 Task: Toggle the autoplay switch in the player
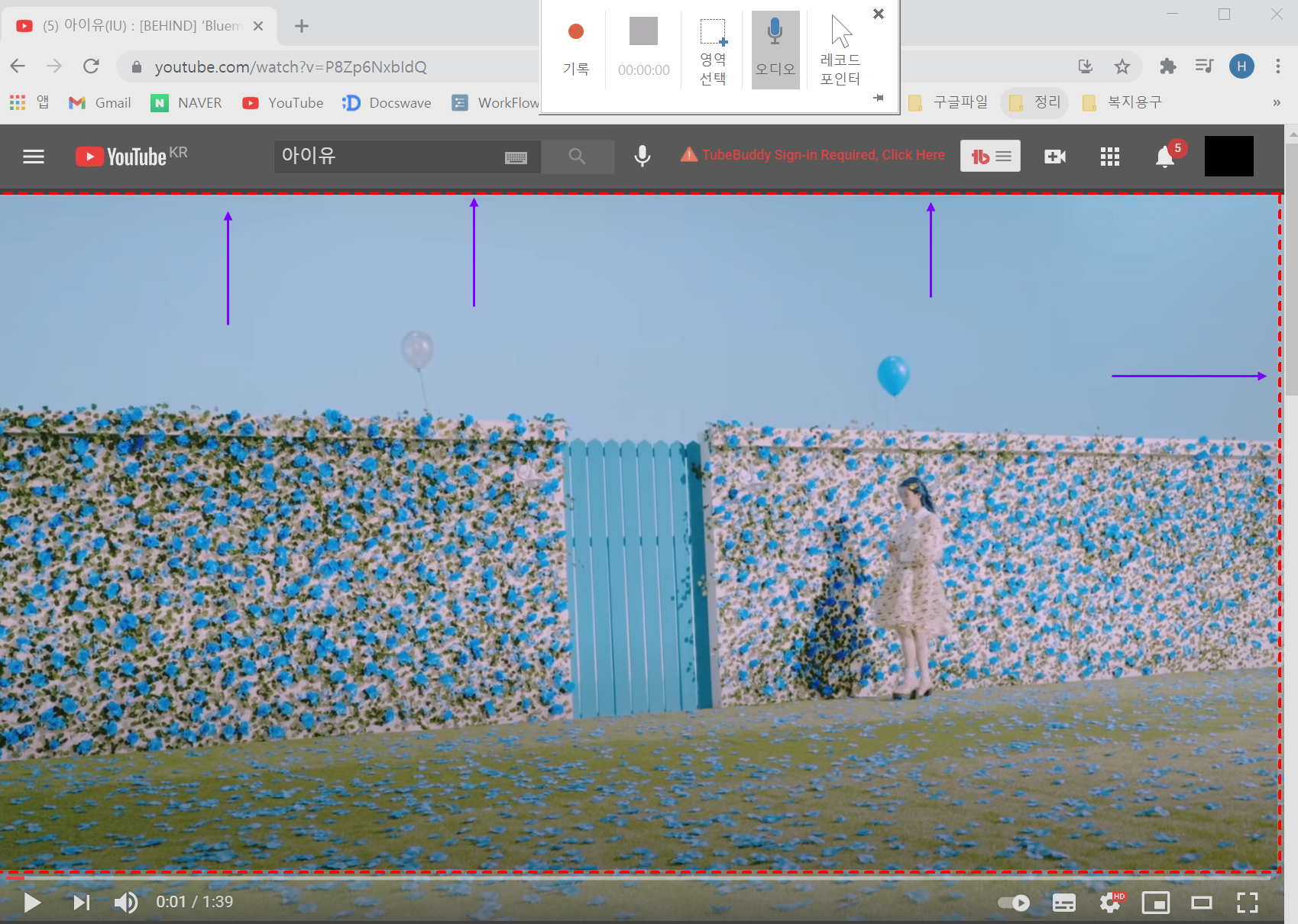coord(1014,903)
